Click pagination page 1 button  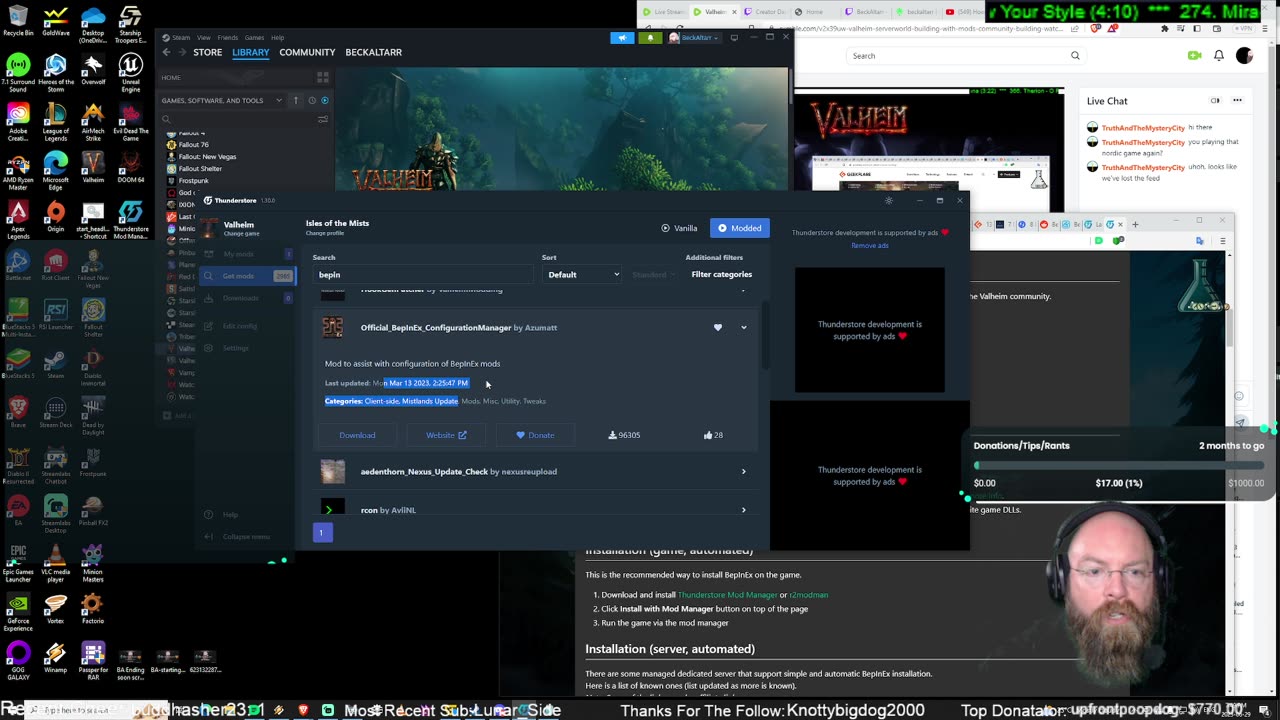coord(321,533)
